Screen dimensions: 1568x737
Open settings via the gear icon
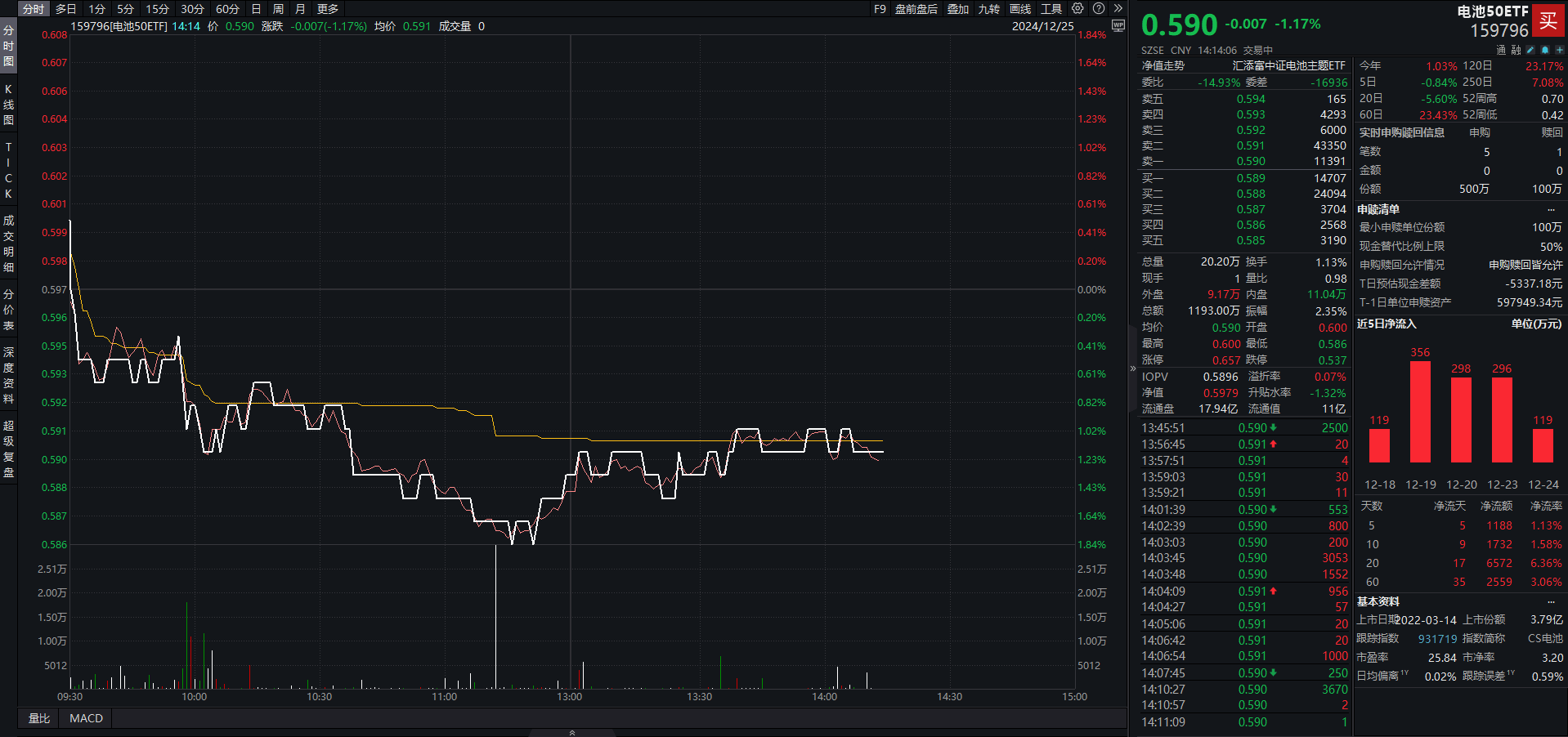(1077, 9)
